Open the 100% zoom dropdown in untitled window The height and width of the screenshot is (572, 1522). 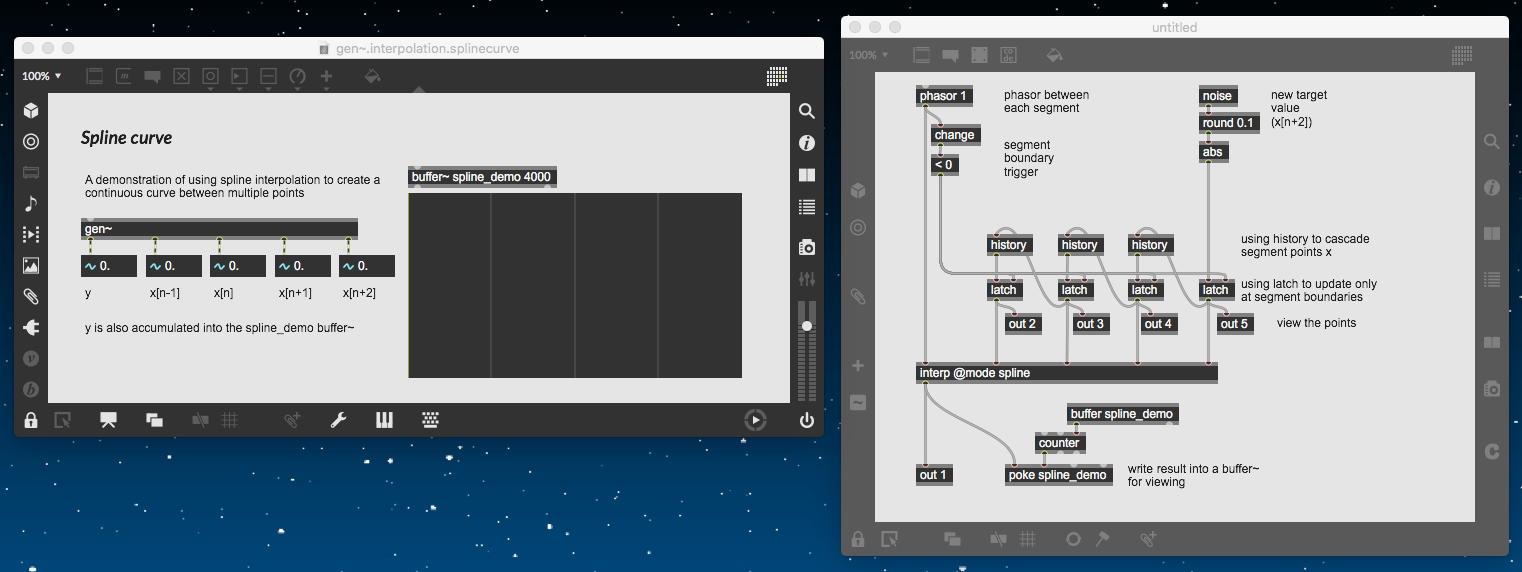868,55
